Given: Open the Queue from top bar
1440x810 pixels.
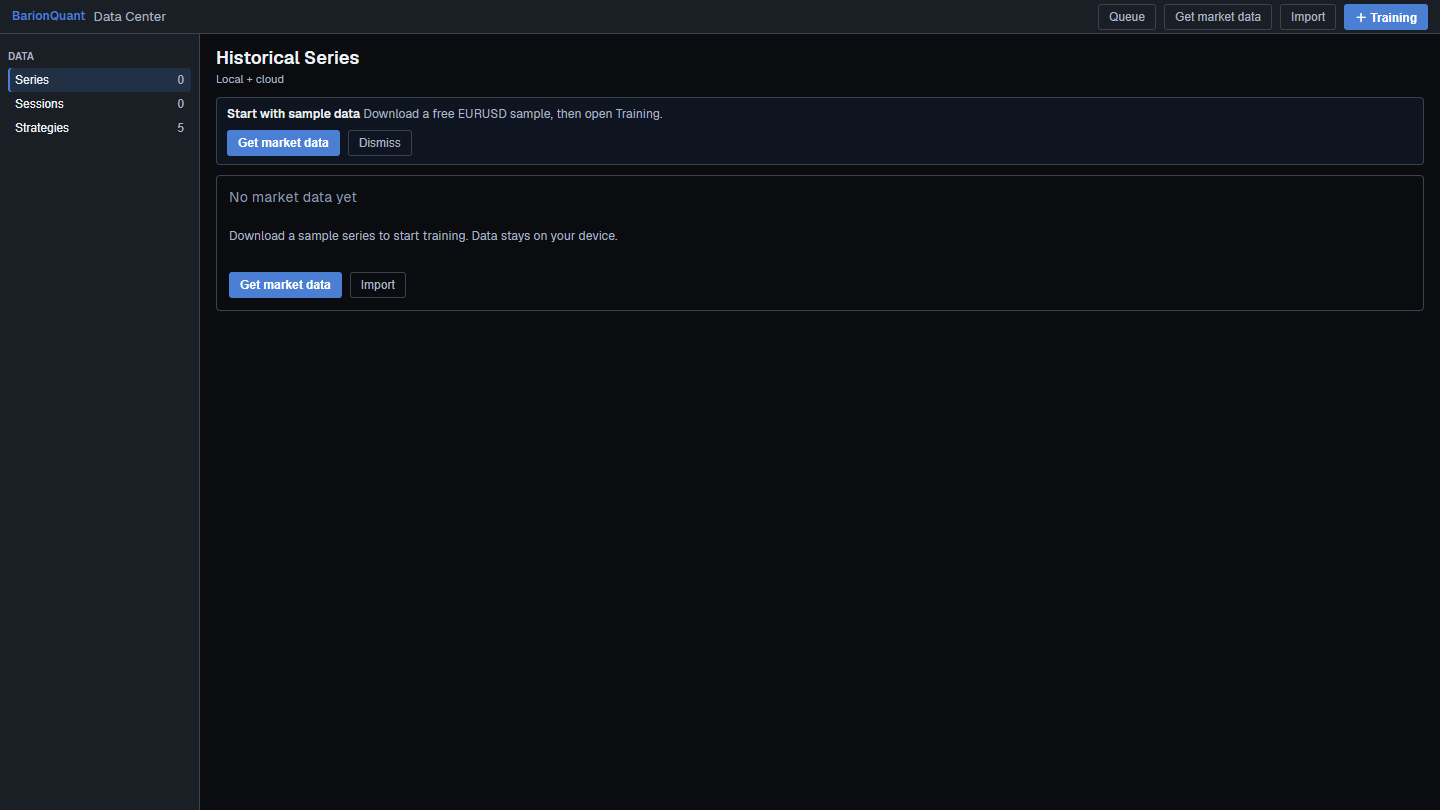Looking at the screenshot, I should tap(1127, 17).
